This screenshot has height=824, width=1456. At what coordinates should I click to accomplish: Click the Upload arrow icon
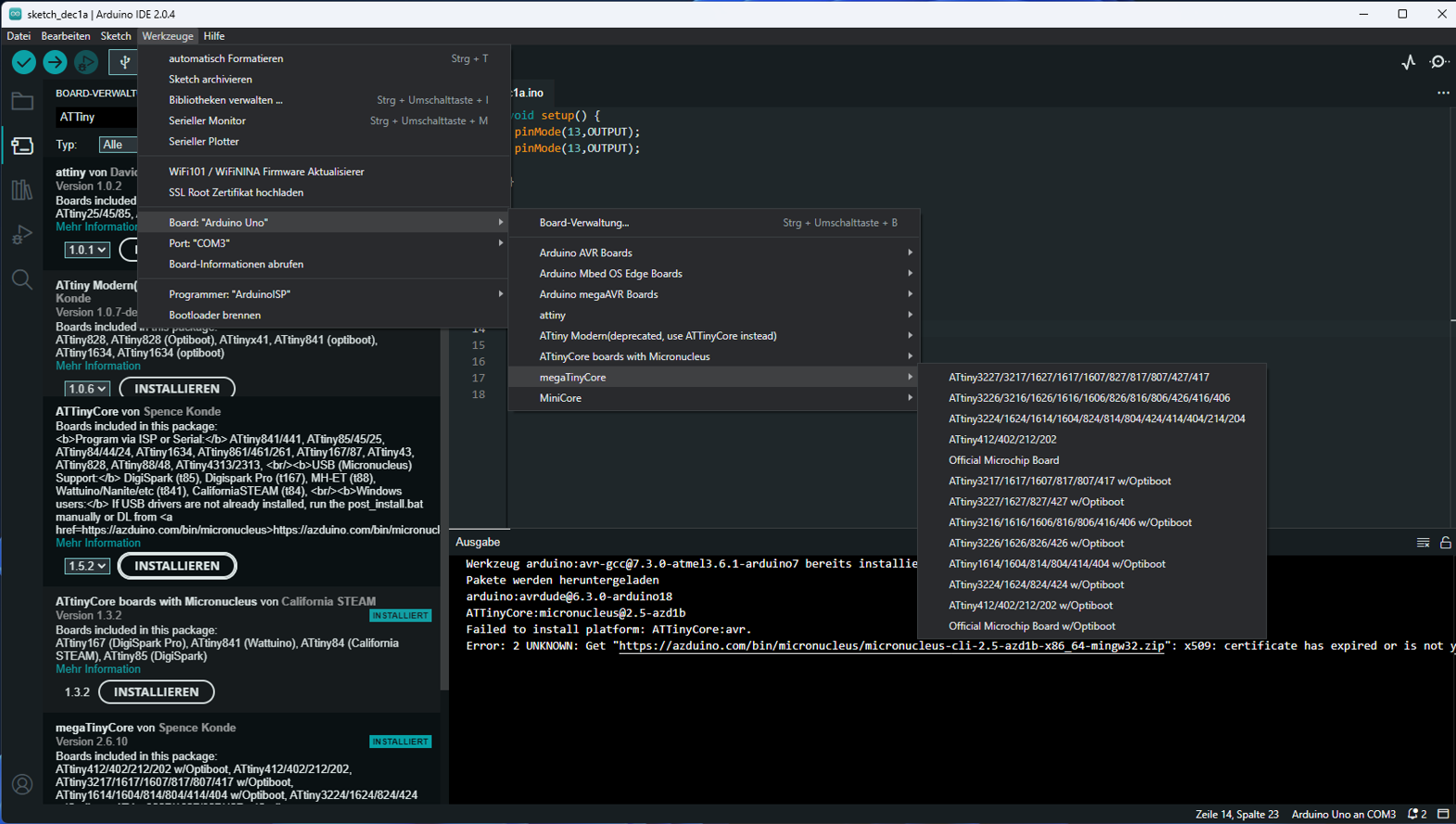[x=55, y=62]
